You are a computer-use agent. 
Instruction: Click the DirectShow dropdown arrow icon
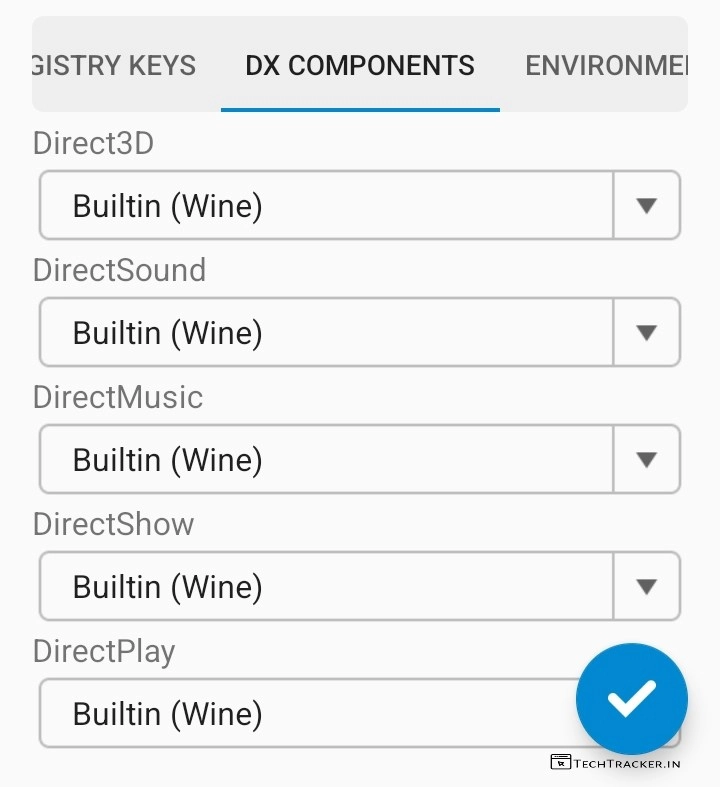[x=646, y=586]
